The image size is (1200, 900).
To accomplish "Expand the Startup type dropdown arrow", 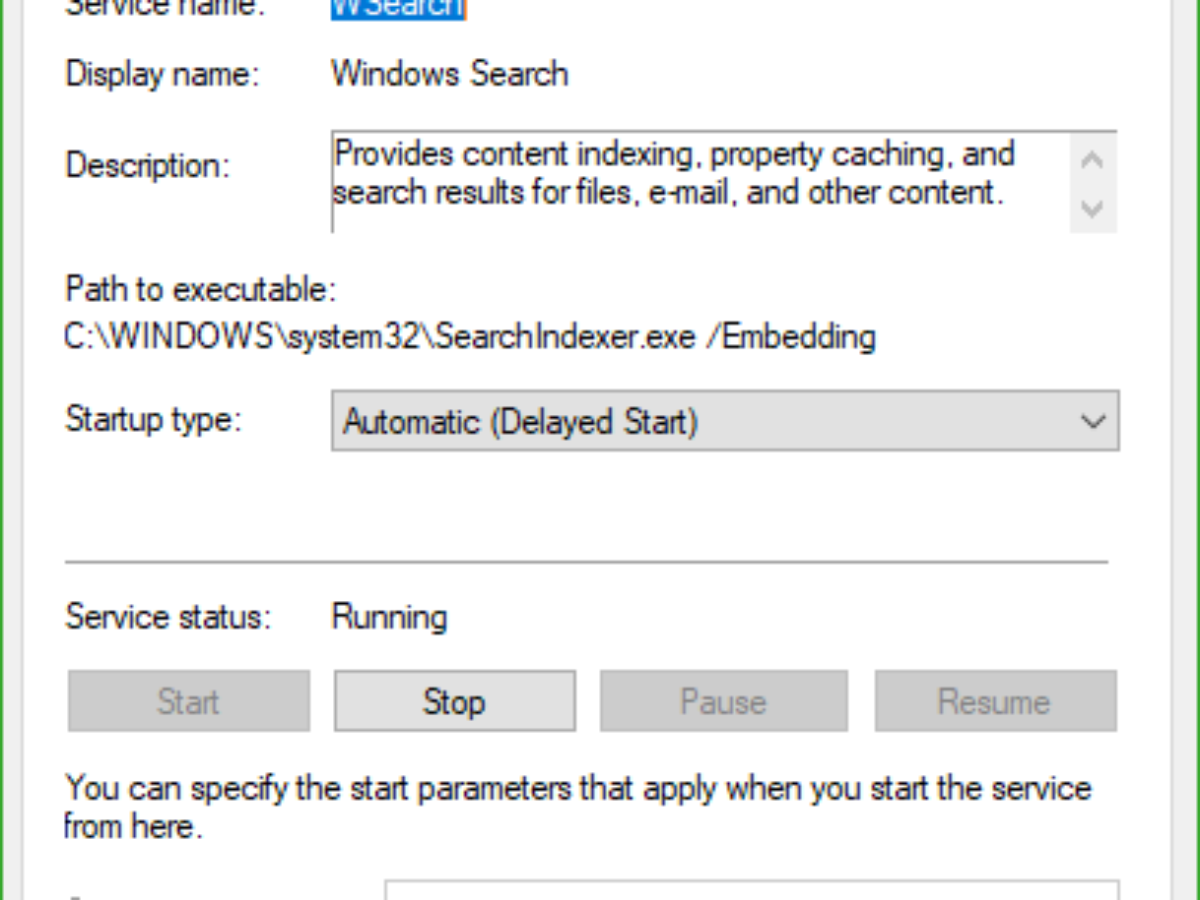I will 1092,421.
